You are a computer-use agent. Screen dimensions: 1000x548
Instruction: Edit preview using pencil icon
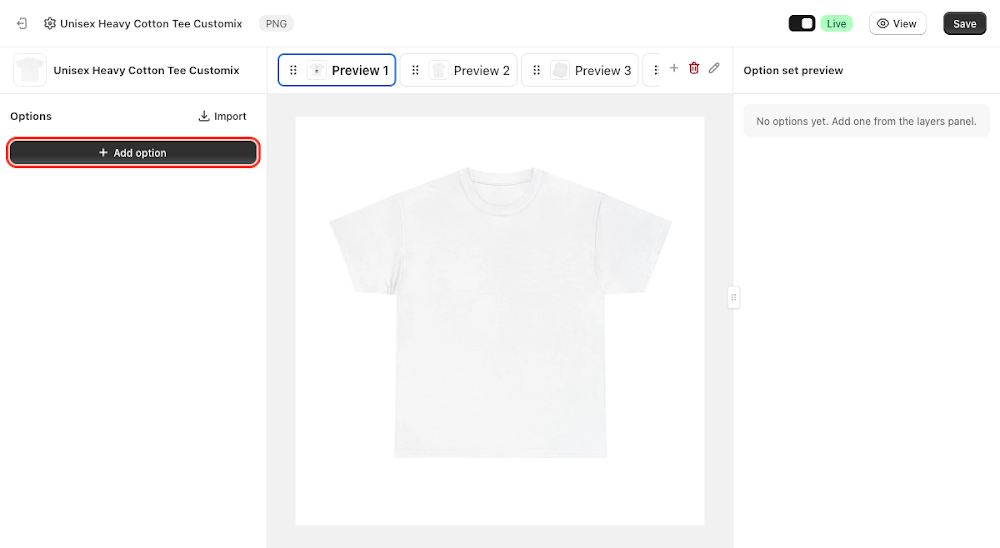tap(714, 68)
